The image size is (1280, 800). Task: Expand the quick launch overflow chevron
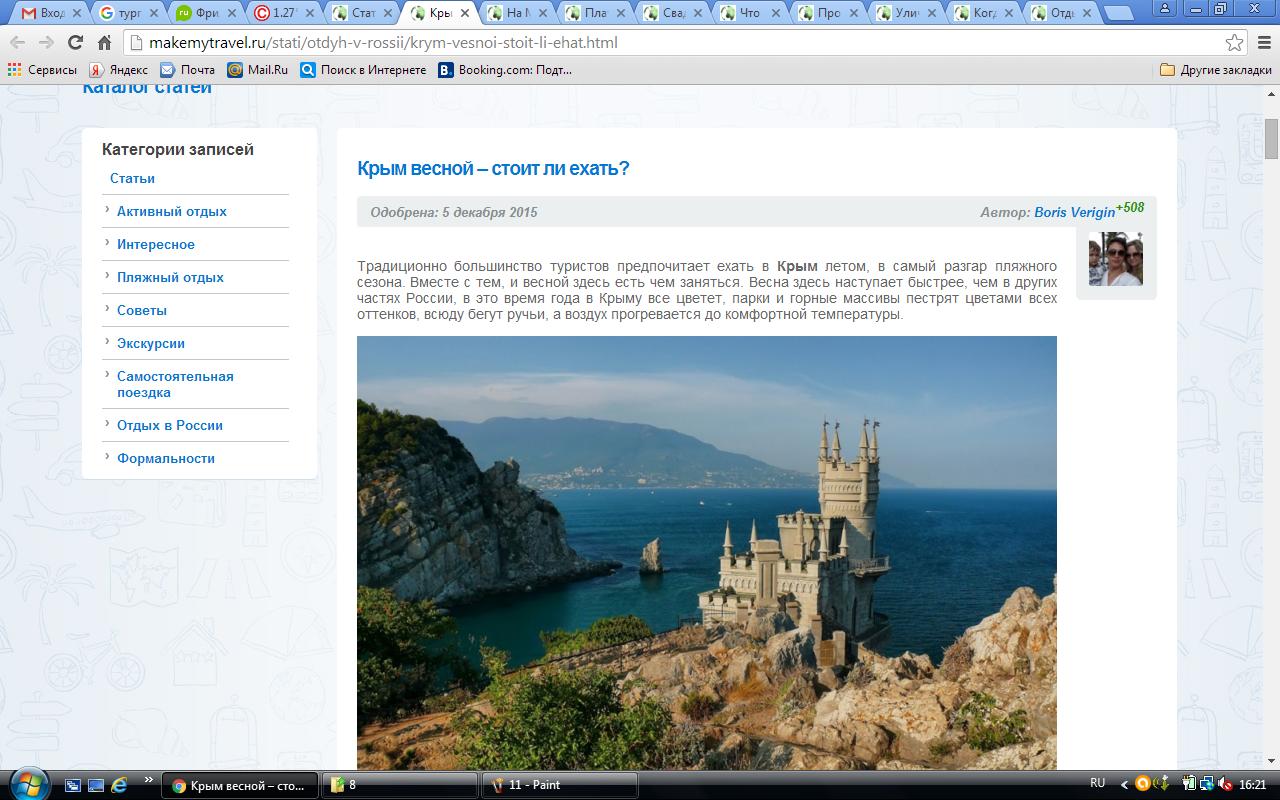[149, 780]
